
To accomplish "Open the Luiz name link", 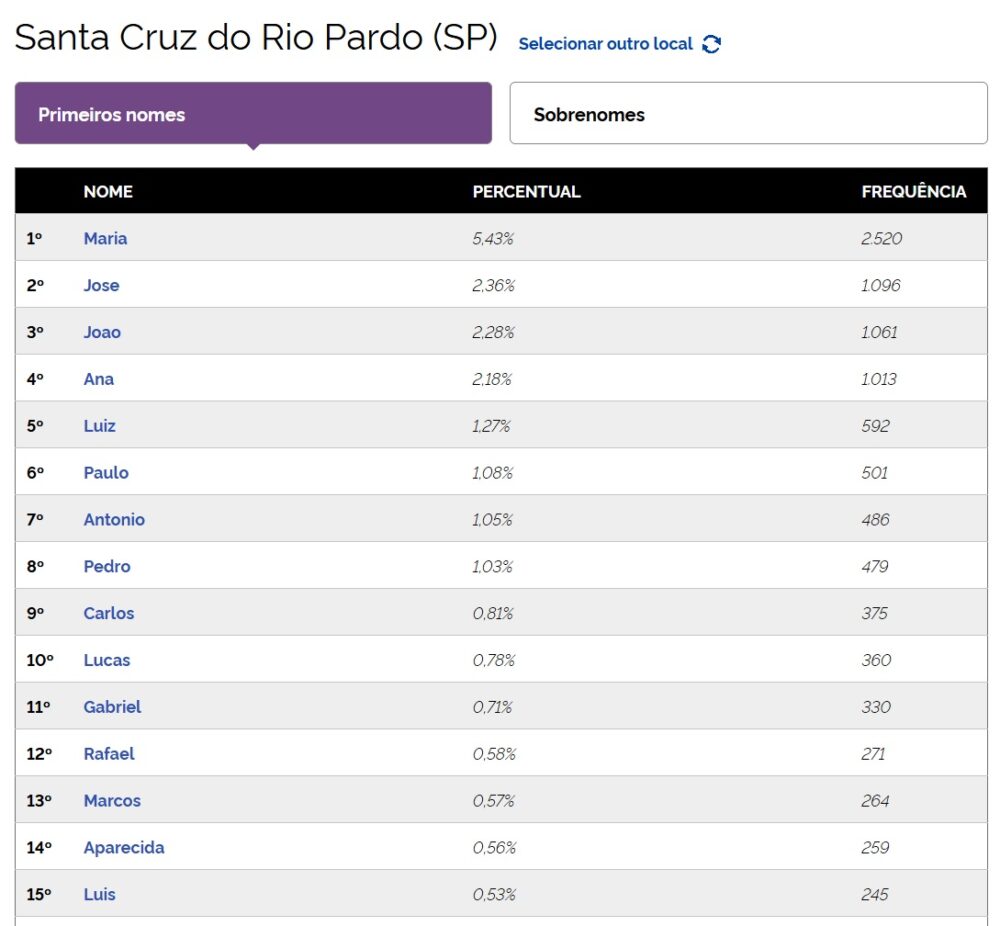I will (99, 426).
